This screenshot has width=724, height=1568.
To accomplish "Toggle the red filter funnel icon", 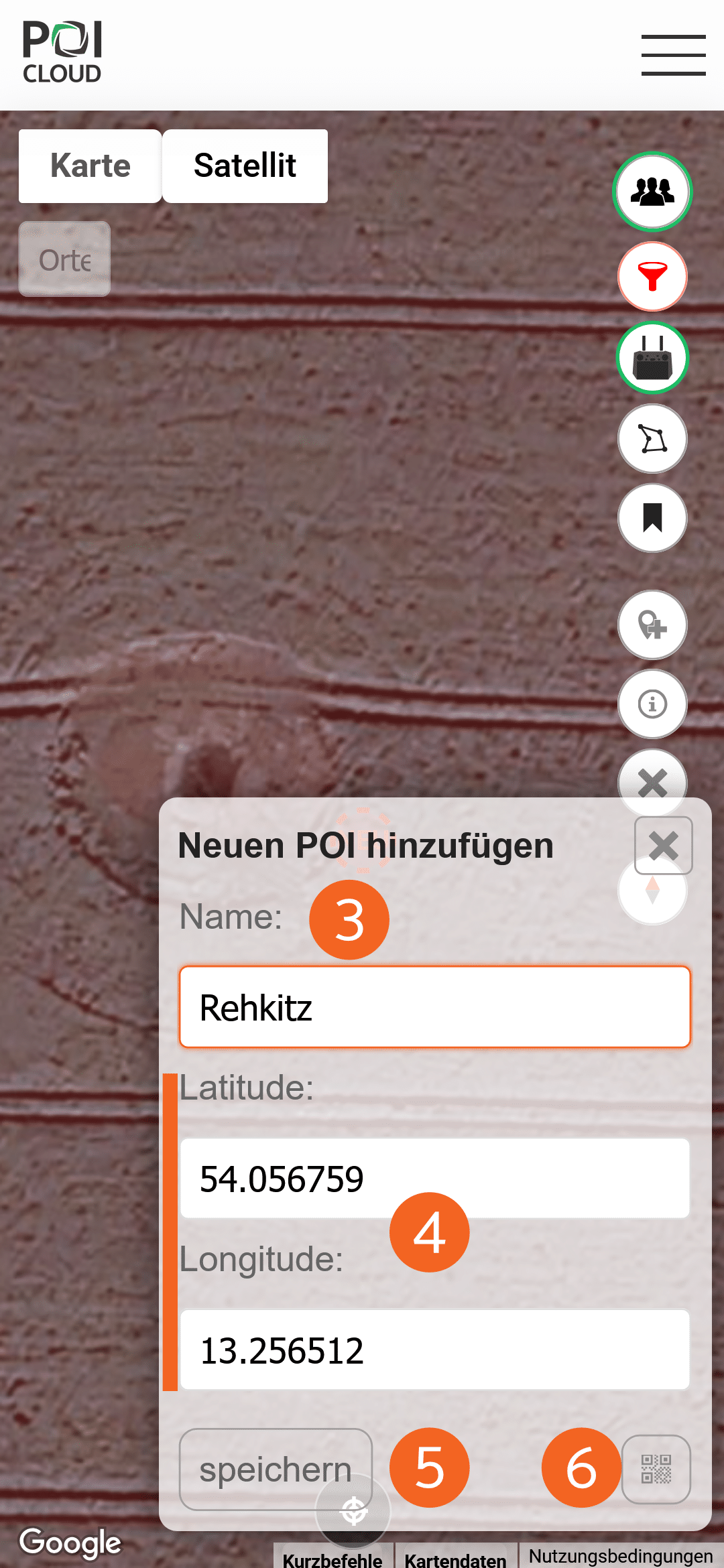I will click(x=652, y=276).
